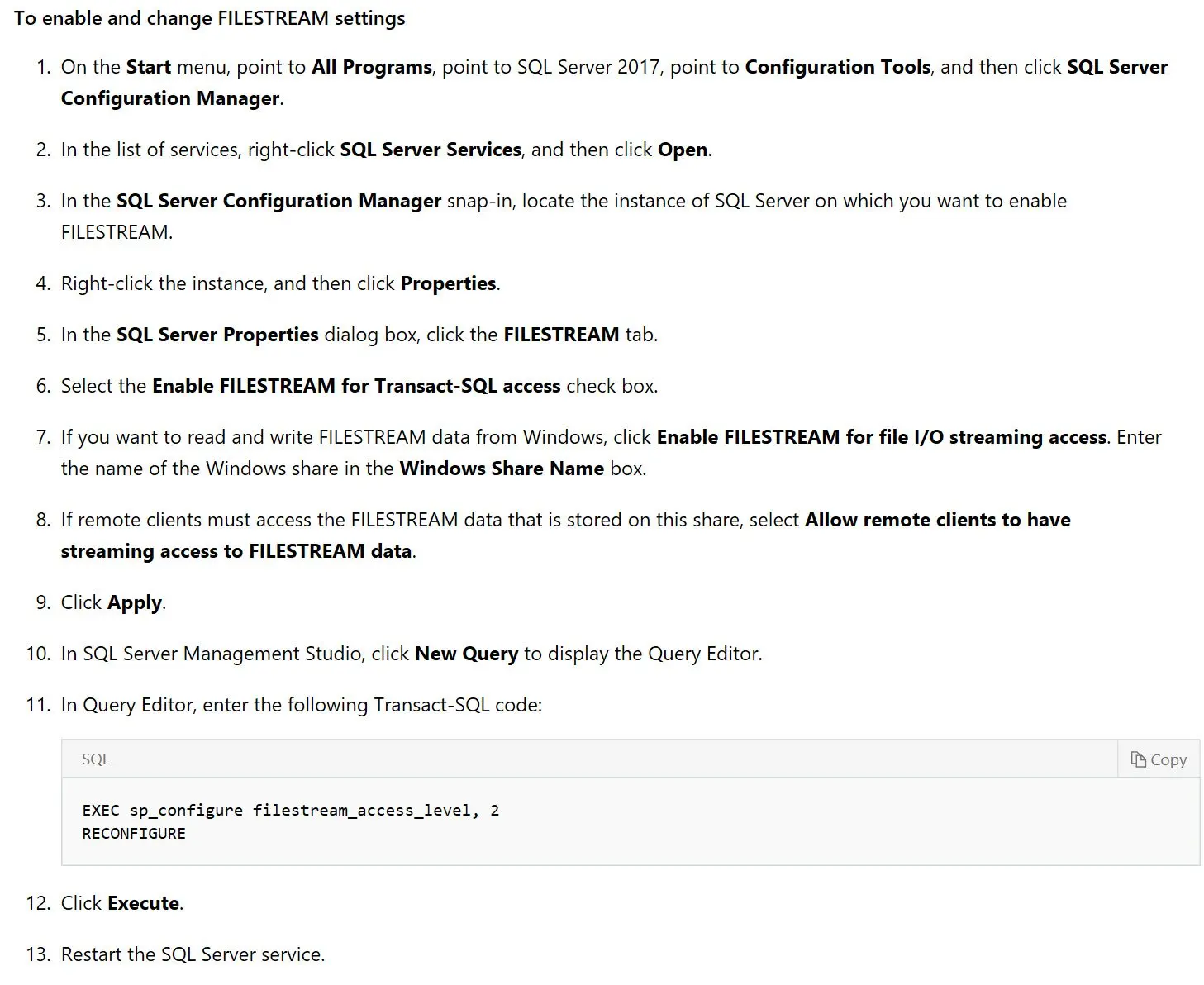The image size is (1204, 985).
Task: Click "SQL Server 2017" in step 1
Action: pos(589,67)
